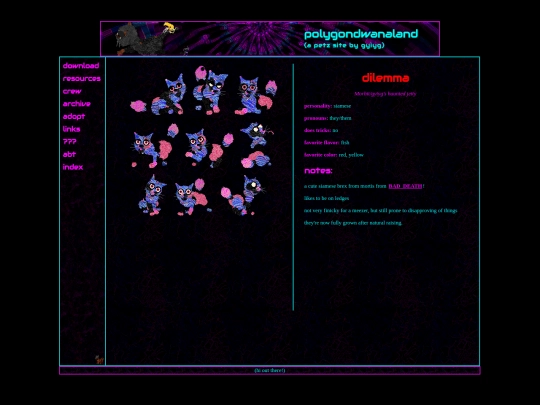
Task: Select the 'personality: siamese' line
Action: [327, 106]
